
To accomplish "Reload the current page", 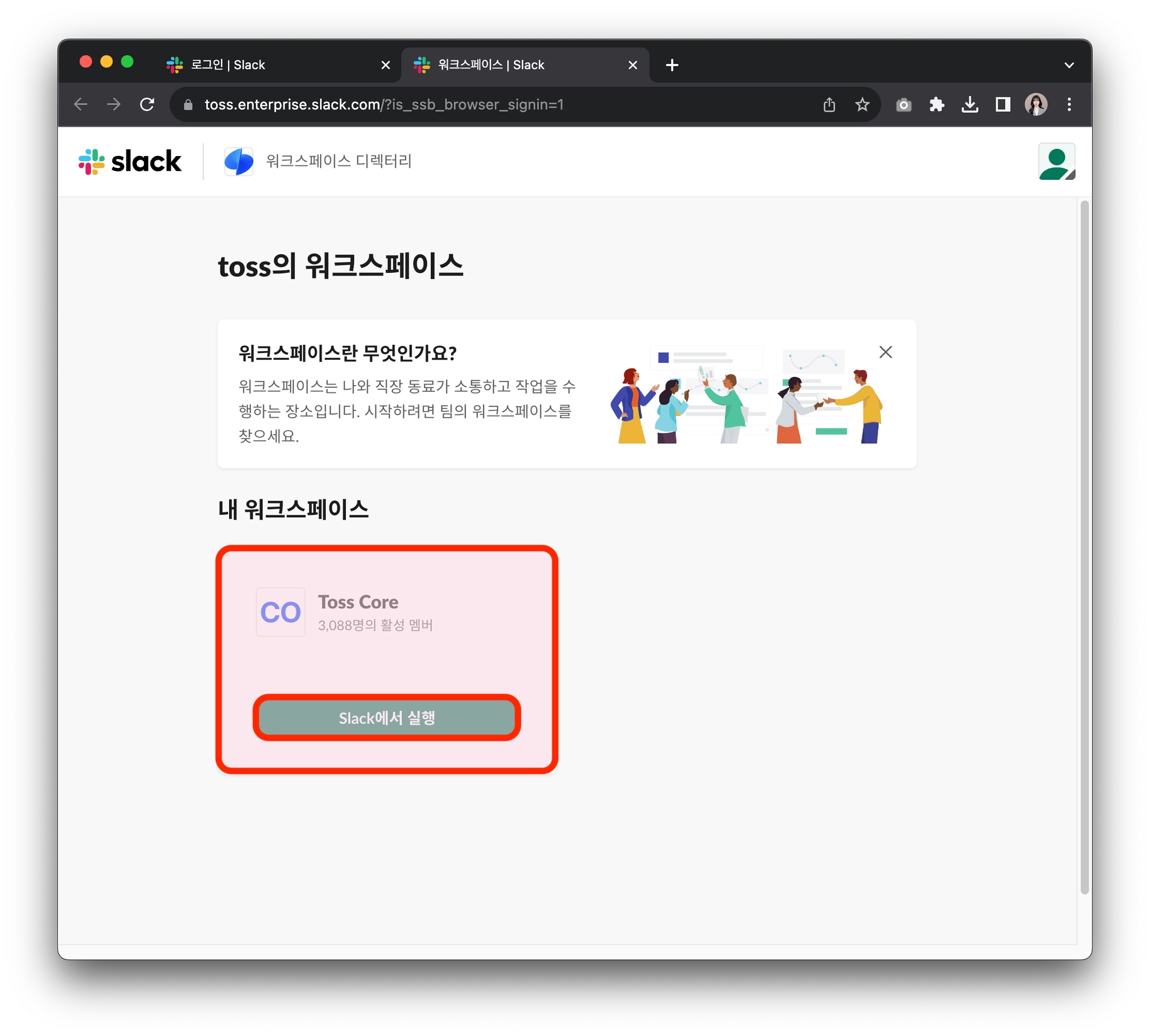I will coord(147,105).
